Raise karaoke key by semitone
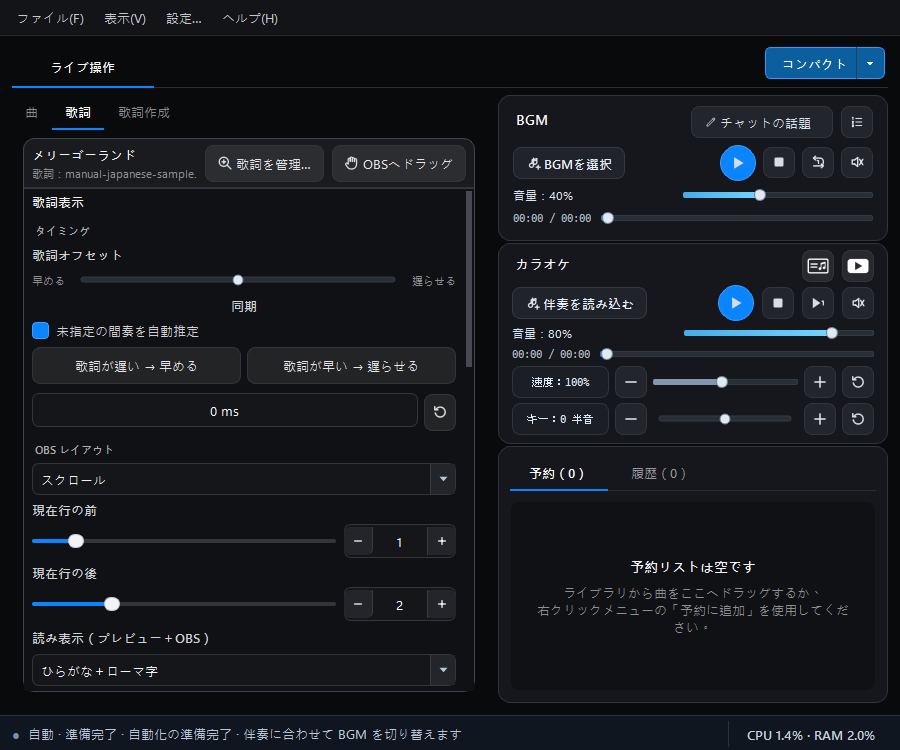The image size is (900, 750). coord(820,419)
